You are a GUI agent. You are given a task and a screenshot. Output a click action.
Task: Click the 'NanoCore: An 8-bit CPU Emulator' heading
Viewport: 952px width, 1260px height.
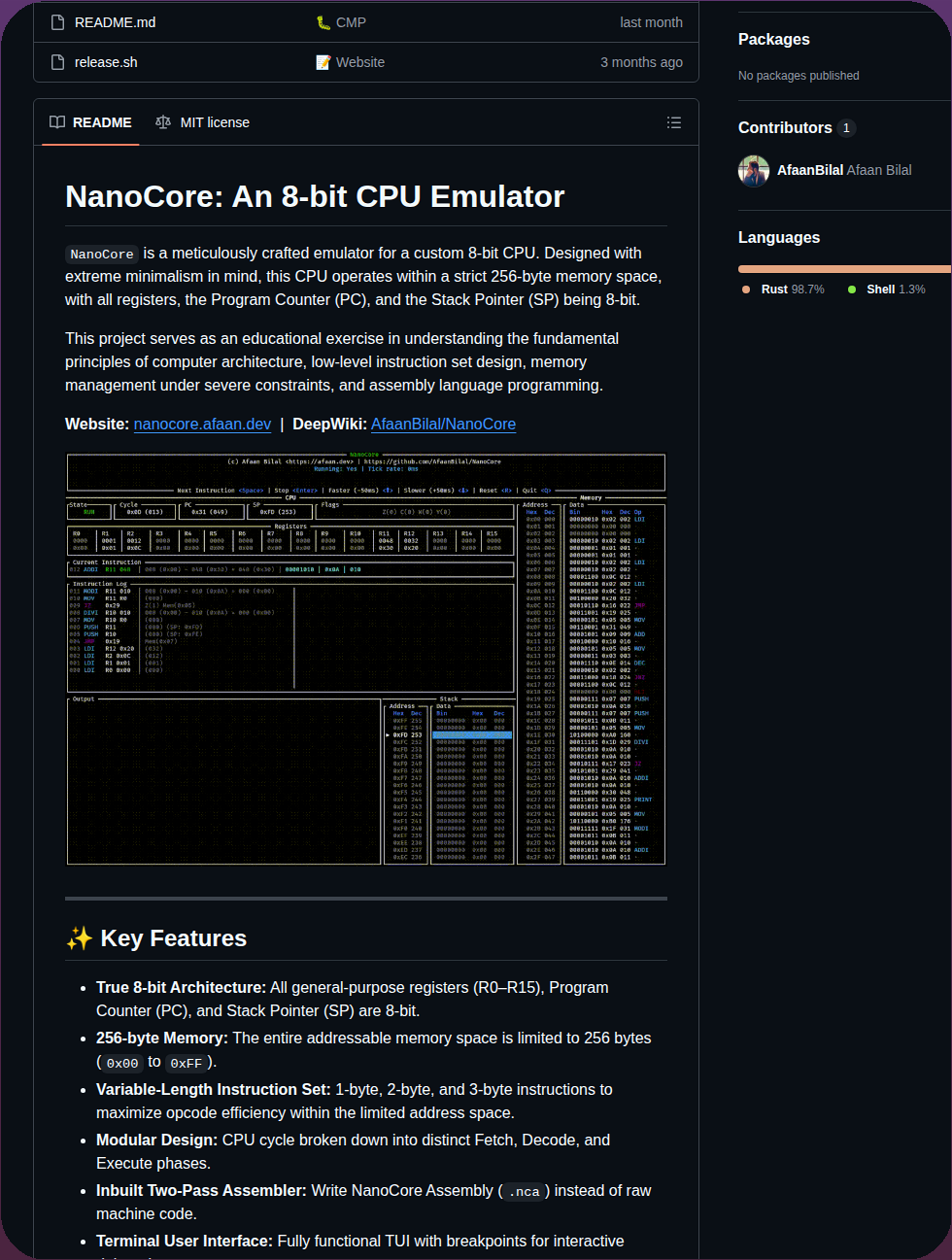[x=315, y=197]
